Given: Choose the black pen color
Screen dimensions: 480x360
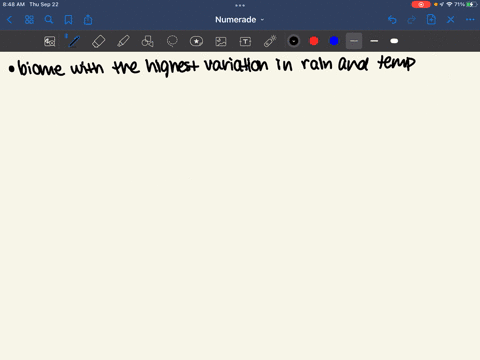Looking at the screenshot, I should (x=294, y=41).
